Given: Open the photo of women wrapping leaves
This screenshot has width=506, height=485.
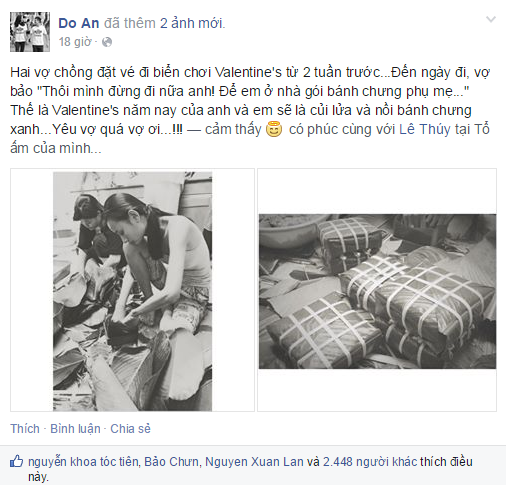Looking at the screenshot, I should click(132, 290).
